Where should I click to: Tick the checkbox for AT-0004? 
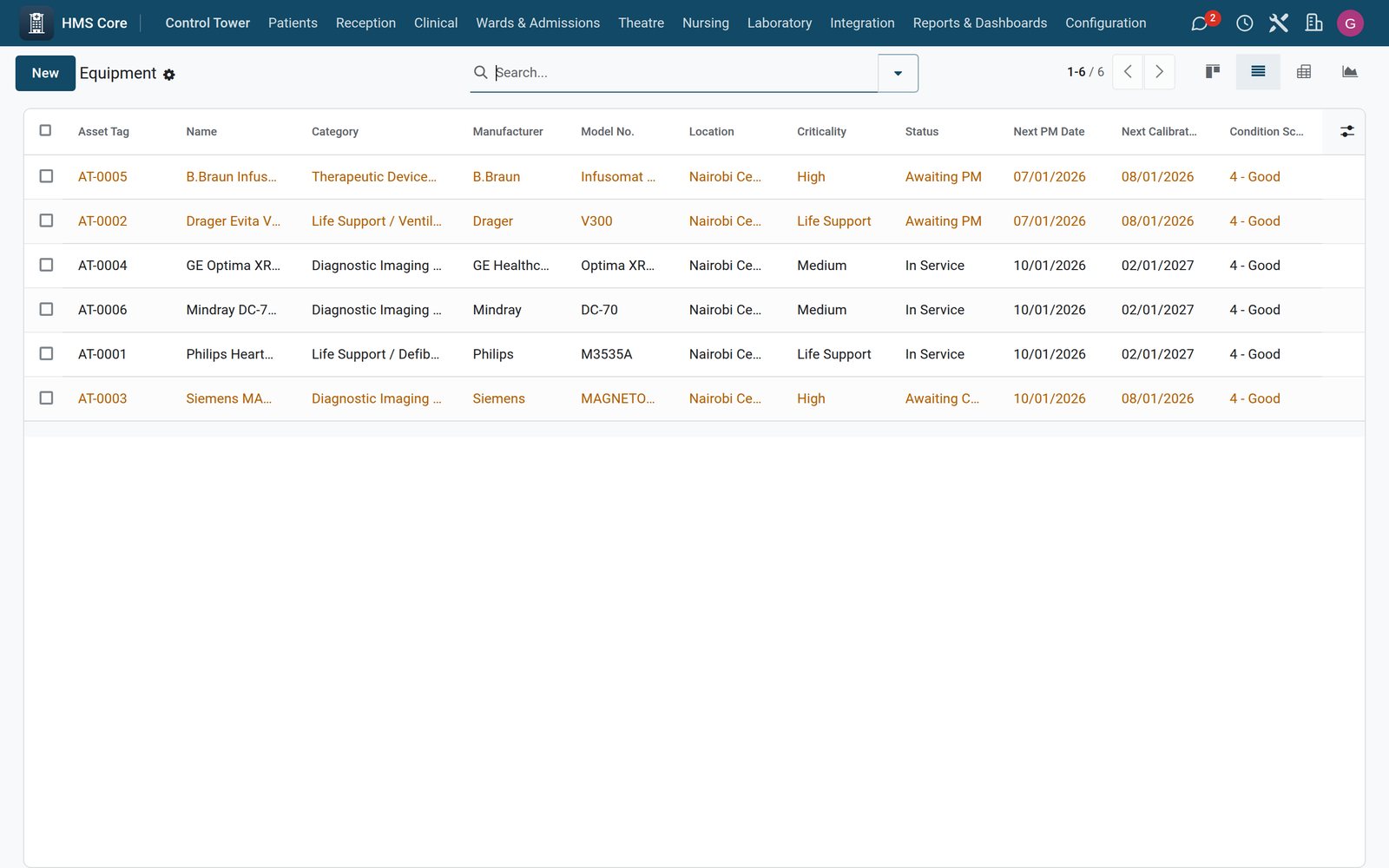pos(46,265)
